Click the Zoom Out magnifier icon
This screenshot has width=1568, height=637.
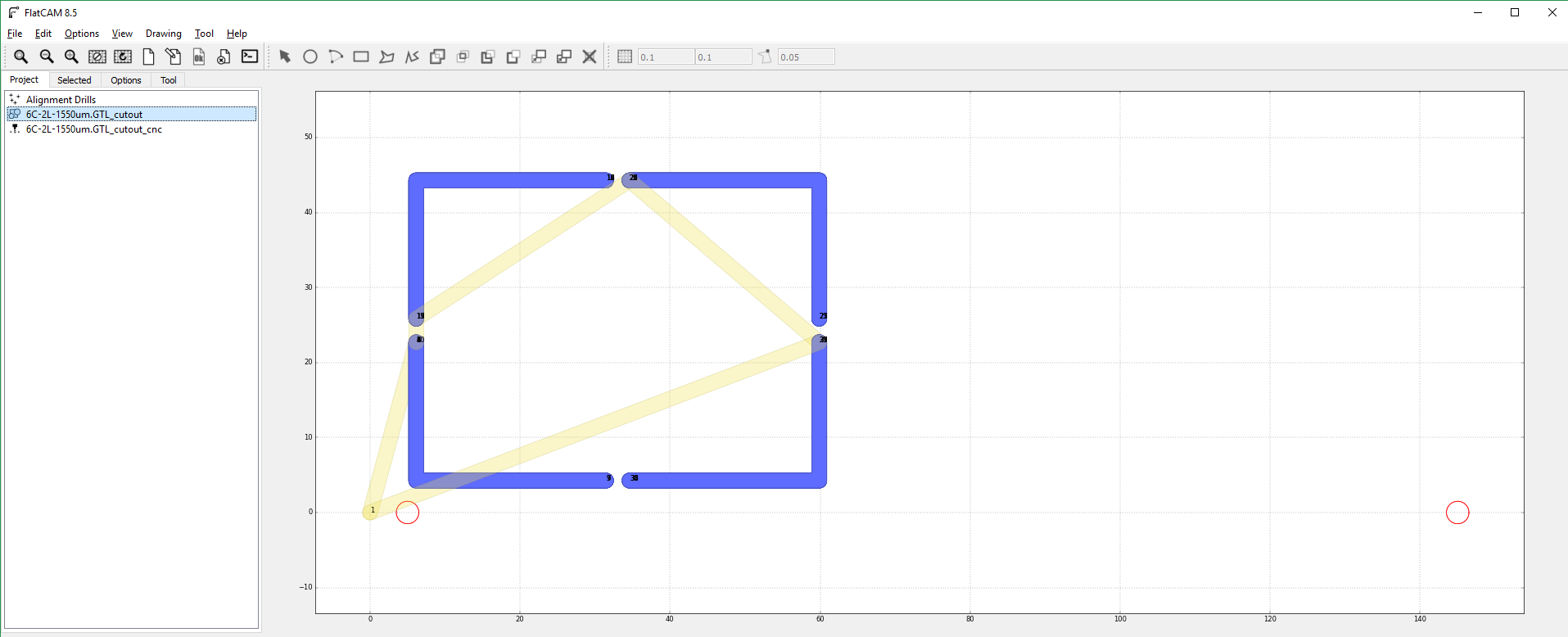point(47,56)
